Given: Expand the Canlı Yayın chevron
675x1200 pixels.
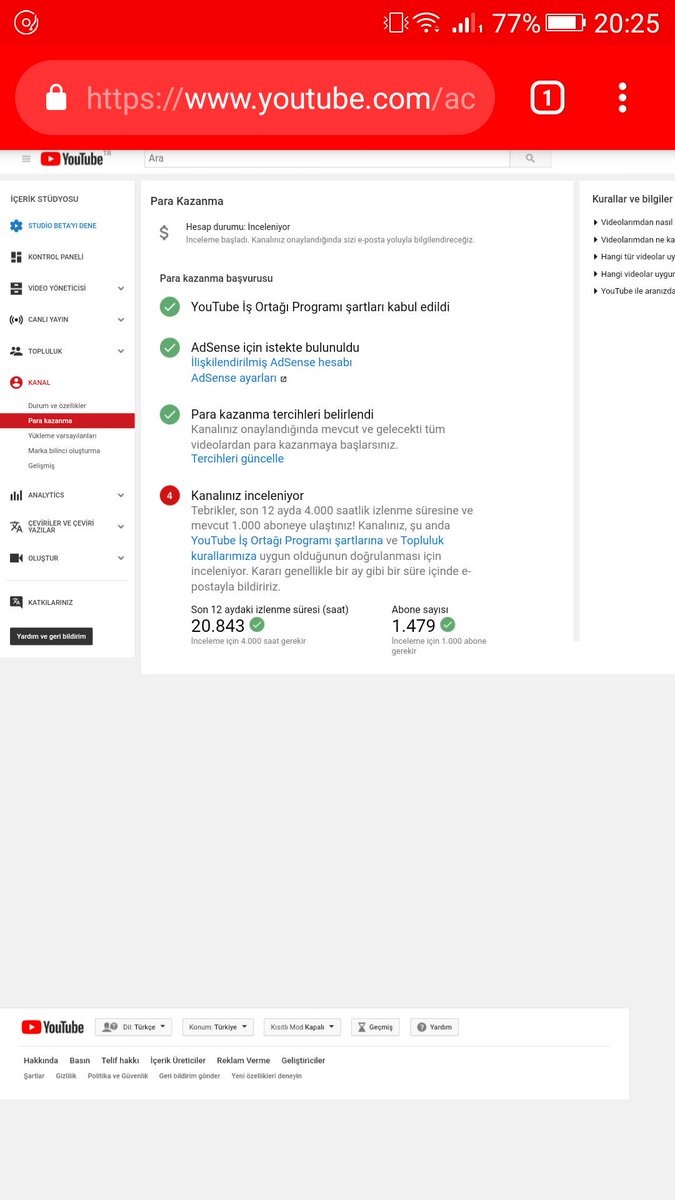Looking at the screenshot, I should click(121, 320).
